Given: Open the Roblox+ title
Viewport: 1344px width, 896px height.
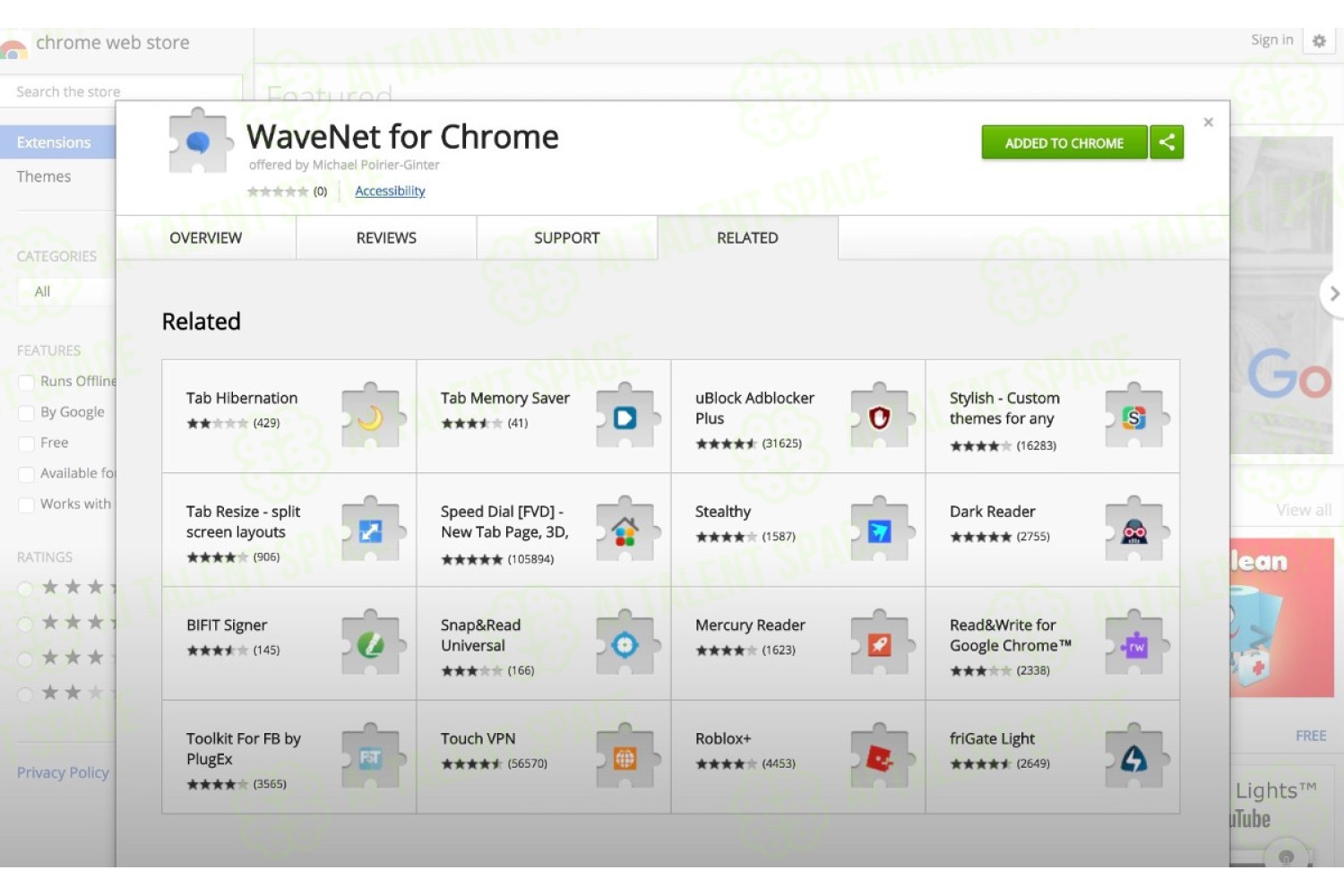Looking at the screenshot, I should 723,738.
